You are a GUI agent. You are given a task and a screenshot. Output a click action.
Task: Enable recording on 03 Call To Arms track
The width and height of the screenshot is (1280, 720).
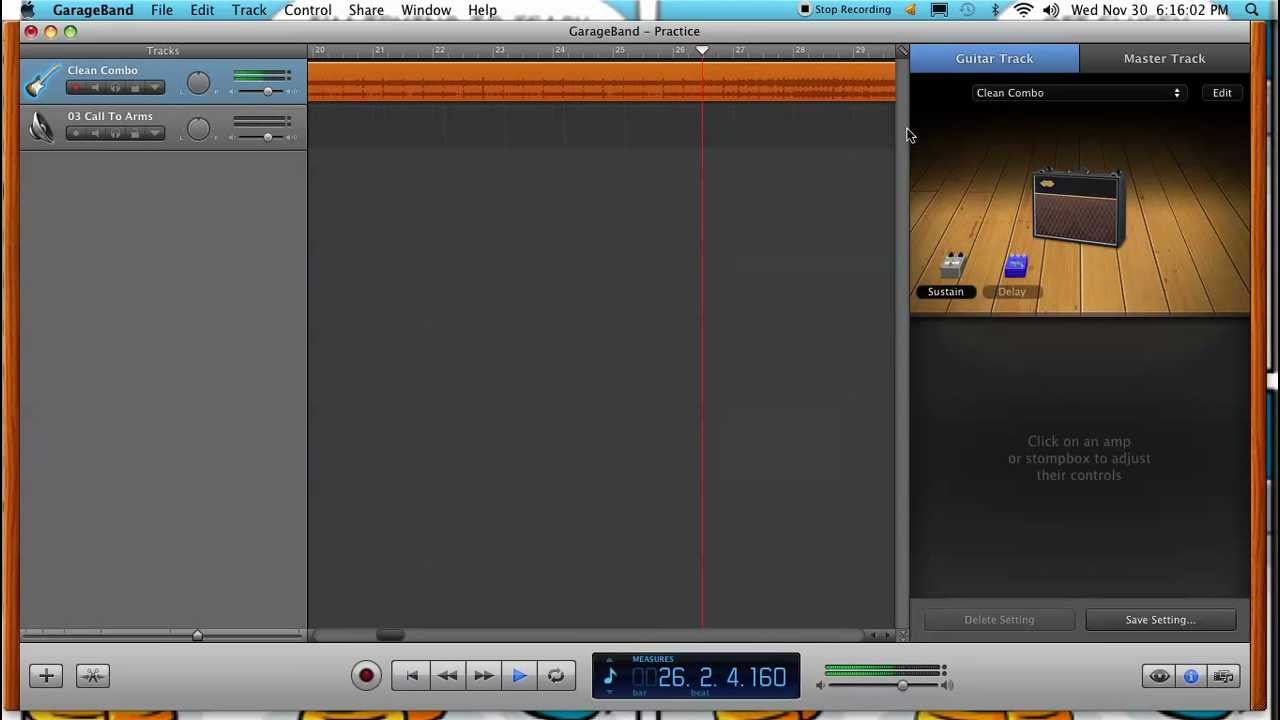tap(75, 134)
